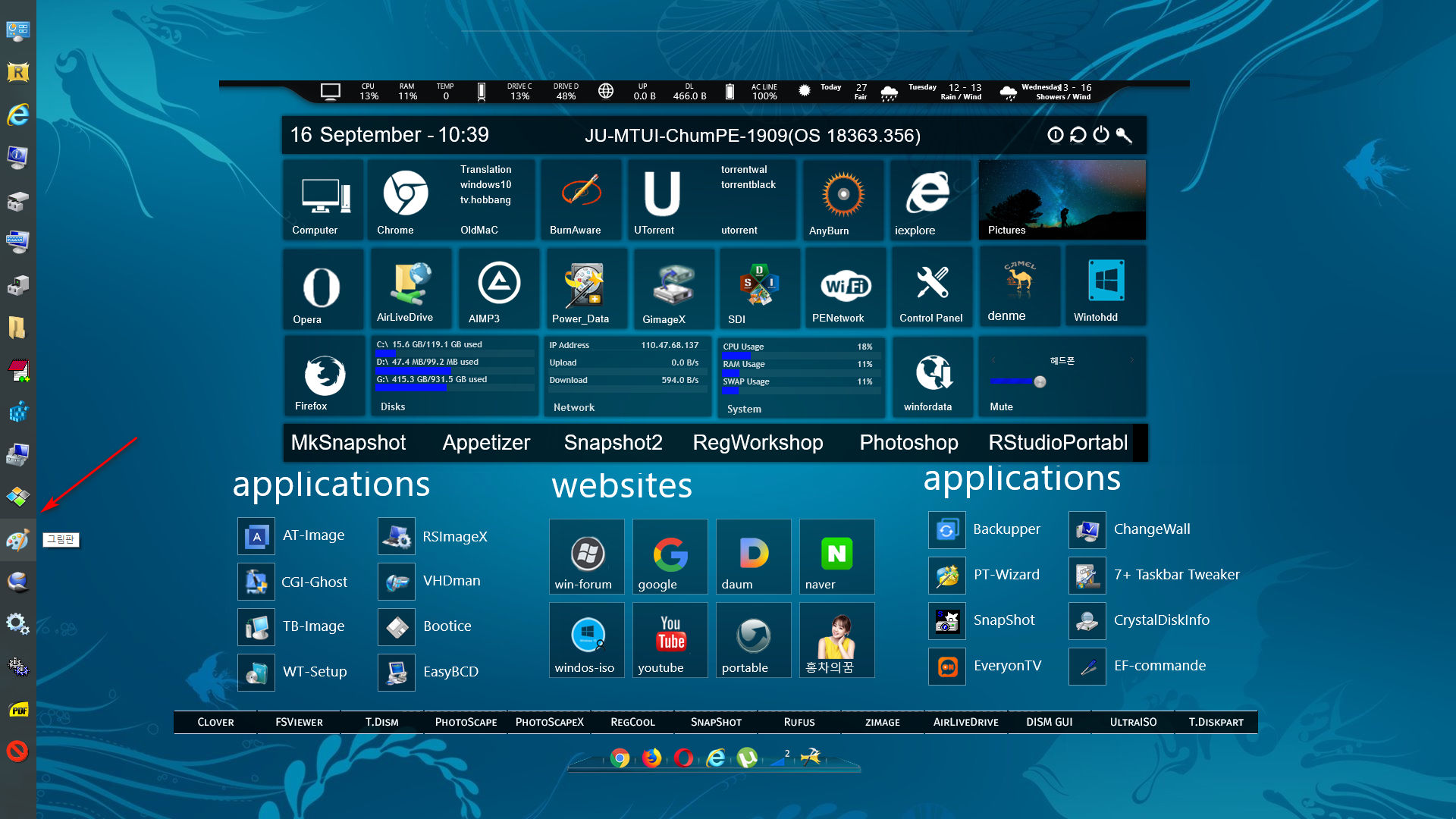Open the EasyBCD shortcut
1456x819 pixels.
(429, 672)
